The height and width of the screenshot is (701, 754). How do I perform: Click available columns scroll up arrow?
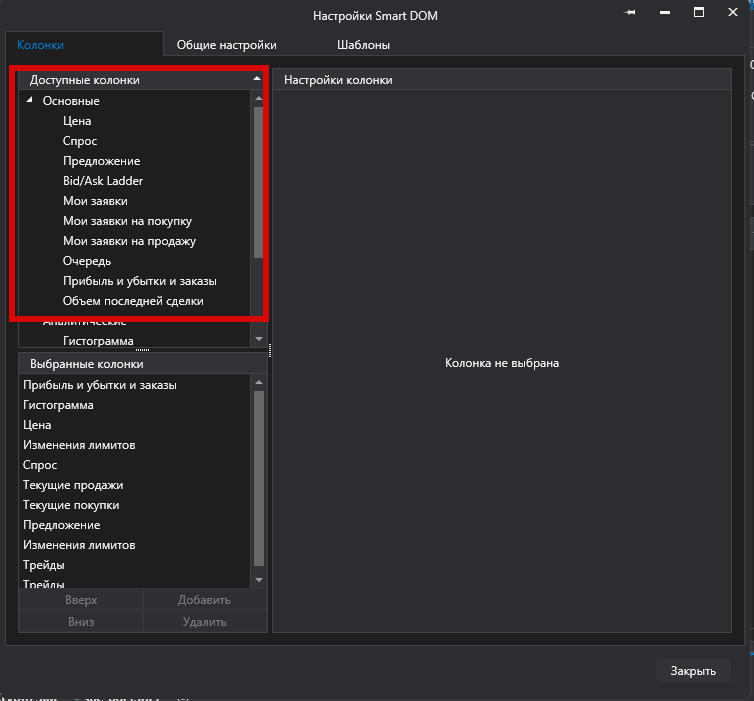tap(259, 98)
